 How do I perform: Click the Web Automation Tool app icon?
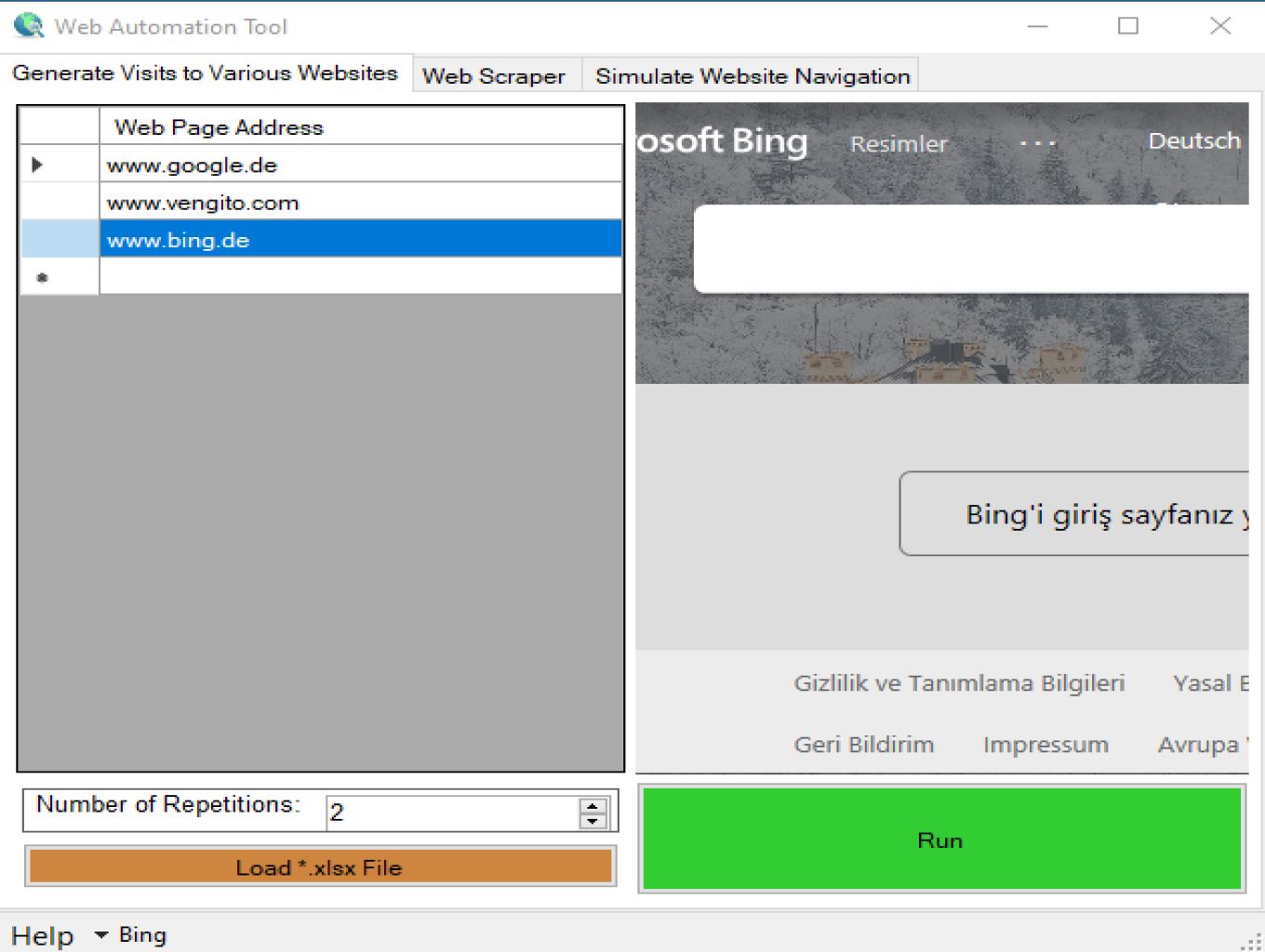29,25
